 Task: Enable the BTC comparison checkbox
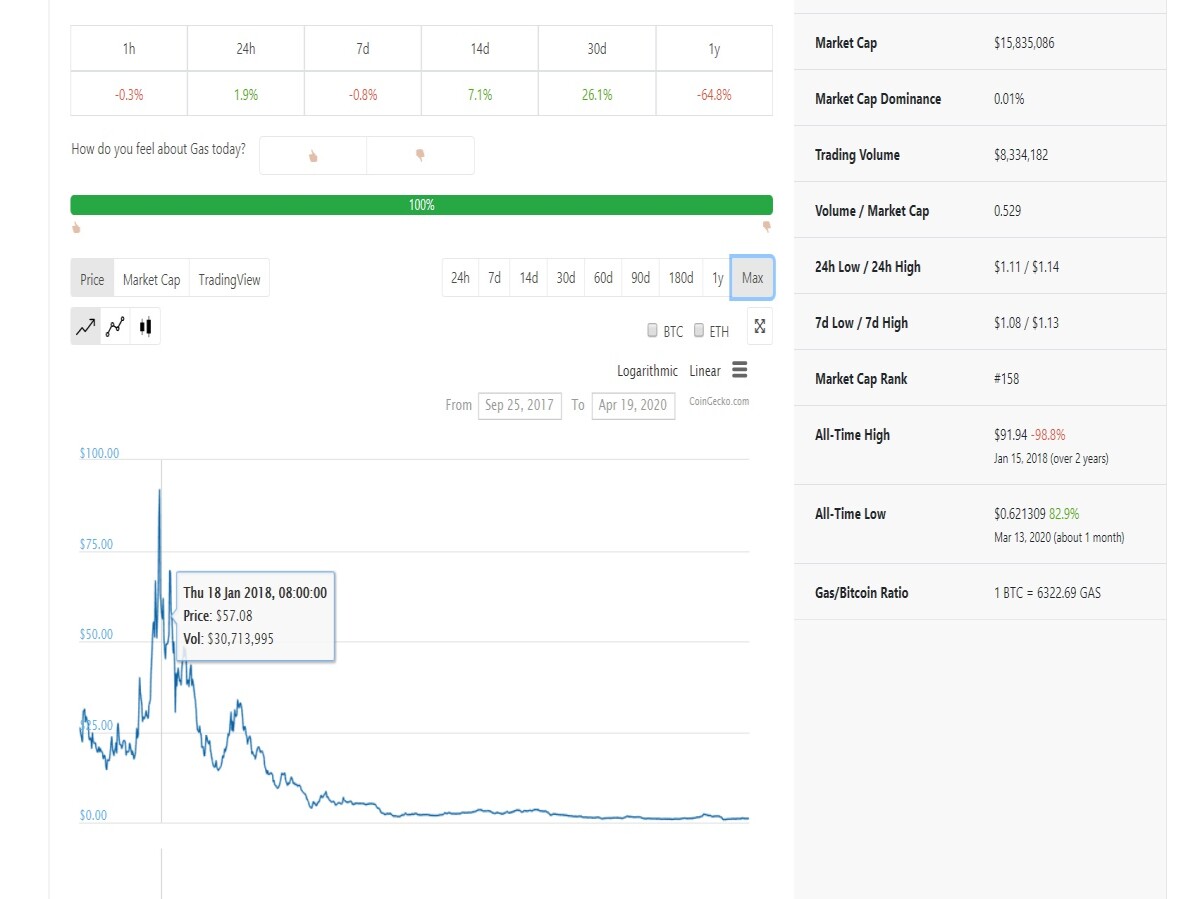(652, 330)
